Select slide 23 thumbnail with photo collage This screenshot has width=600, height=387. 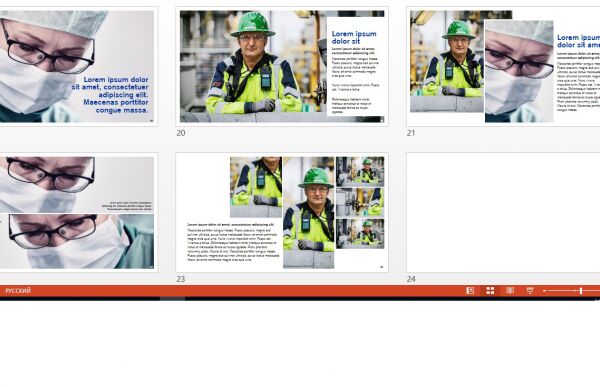click(282, 212)
